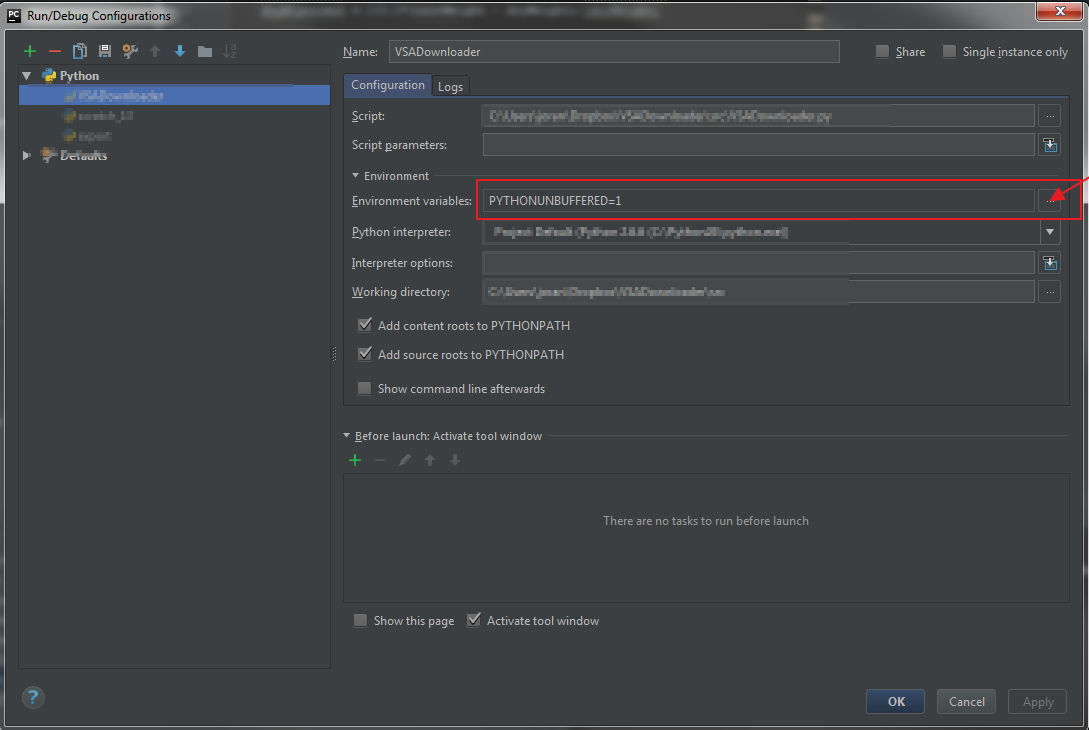Image resolution: width=1089 pixels, height=730 pixels.
Task: Move the selected configuration down
Action: [179, 50]
